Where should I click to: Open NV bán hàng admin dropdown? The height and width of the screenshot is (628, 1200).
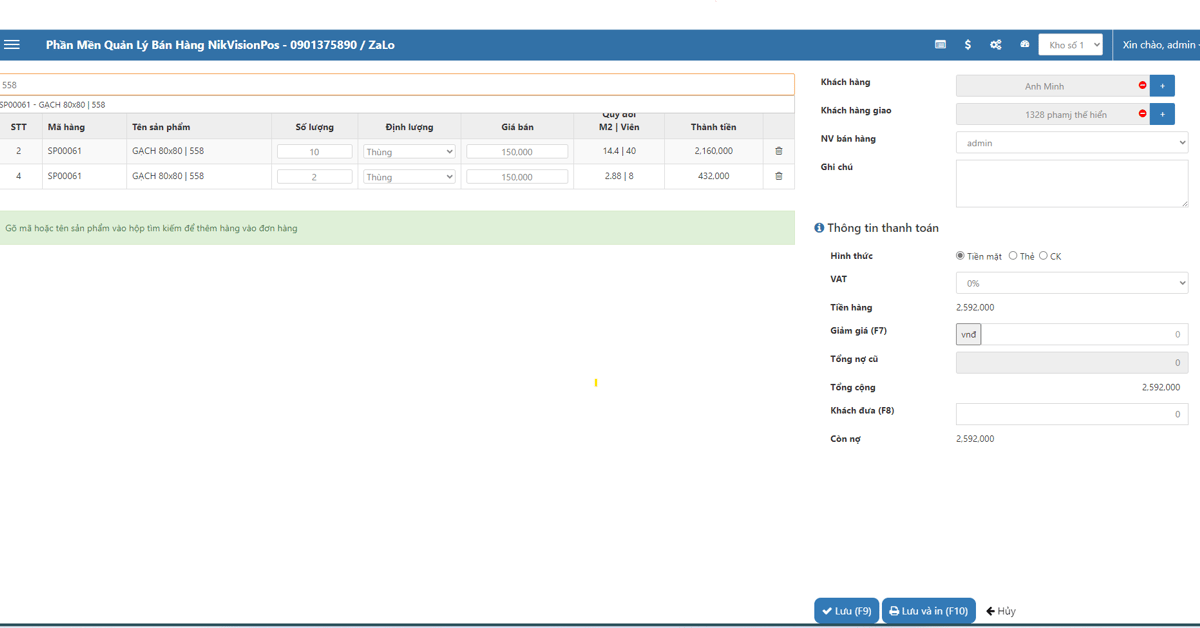(1072, 143)
